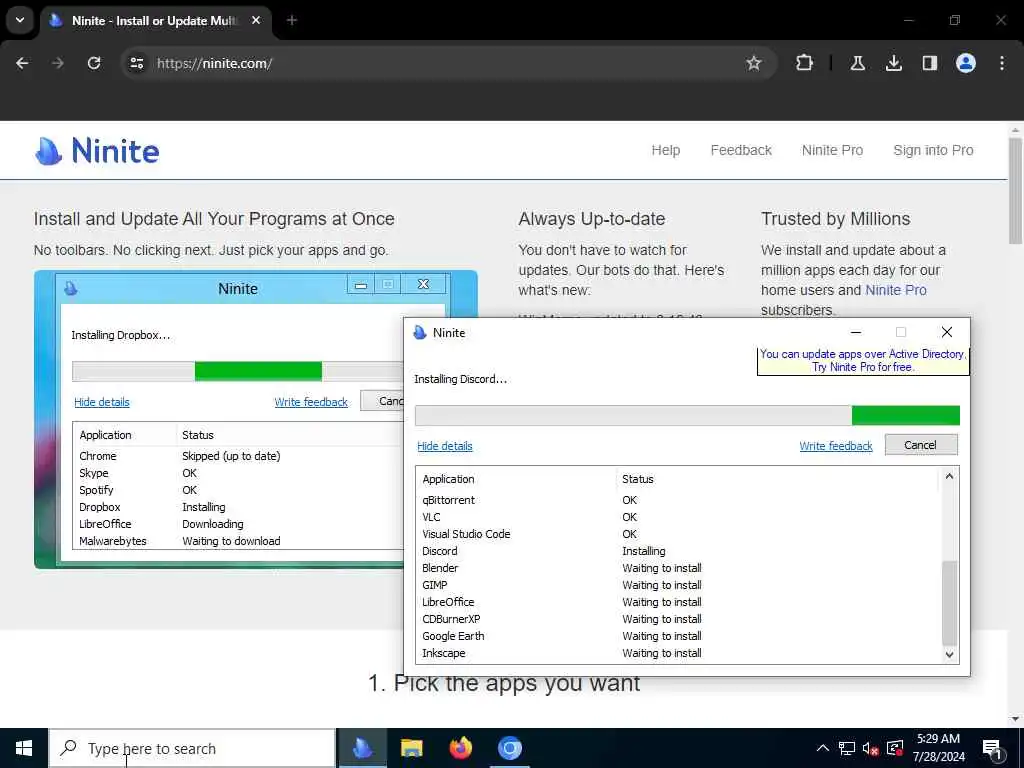Open the tab search dropdown arrow
Image resolution: width=1024 pixels, height=768 pixels.
[20, 20]
